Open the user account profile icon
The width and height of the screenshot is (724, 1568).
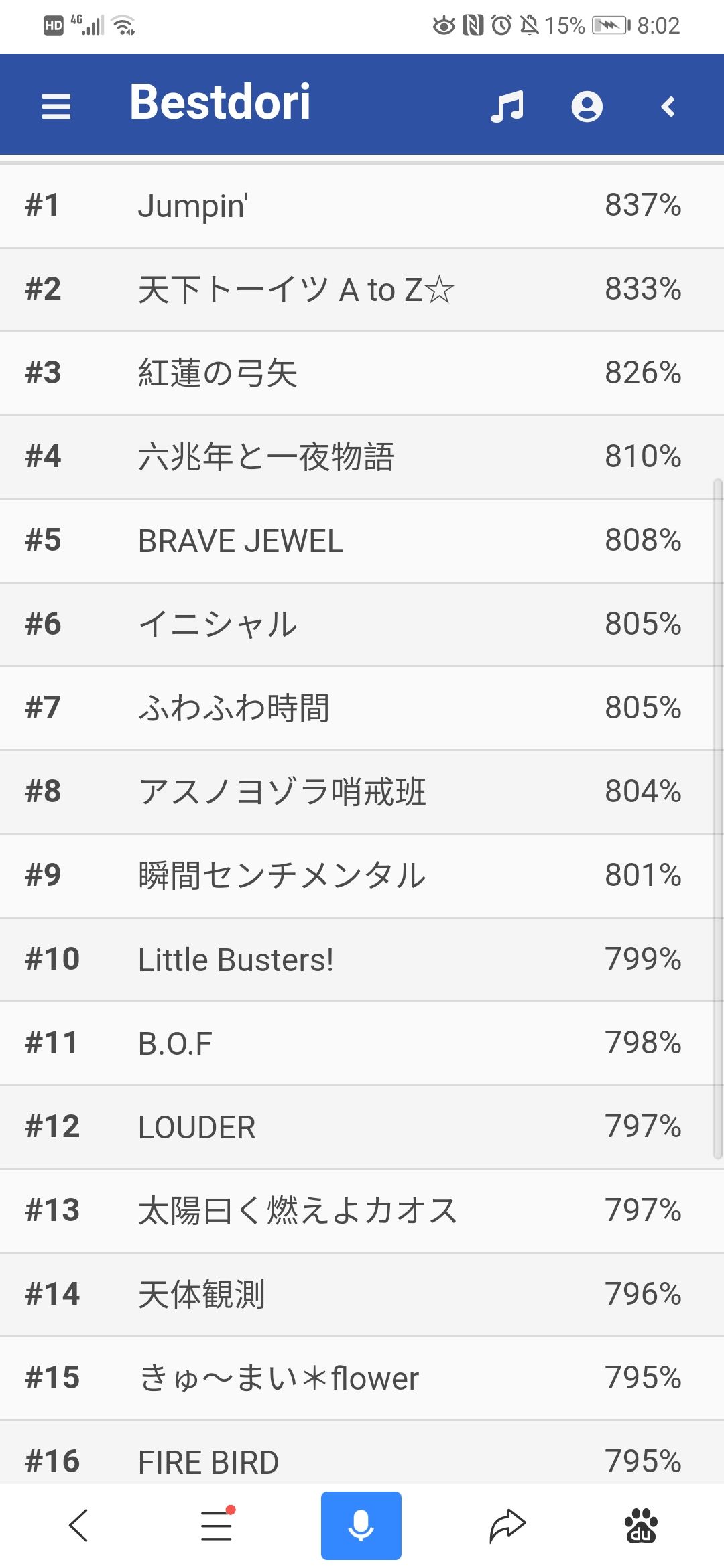pyautogui.click(x=587, y=106)
